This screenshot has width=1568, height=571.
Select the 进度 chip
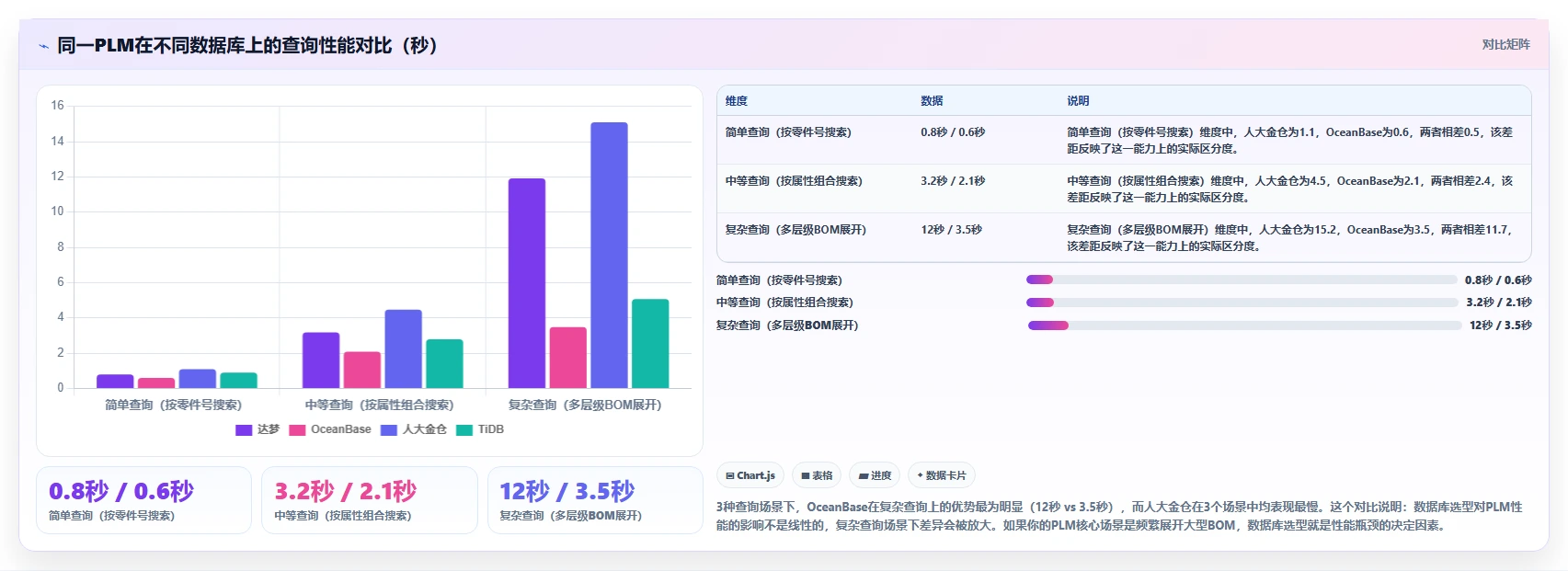(875, 475)
